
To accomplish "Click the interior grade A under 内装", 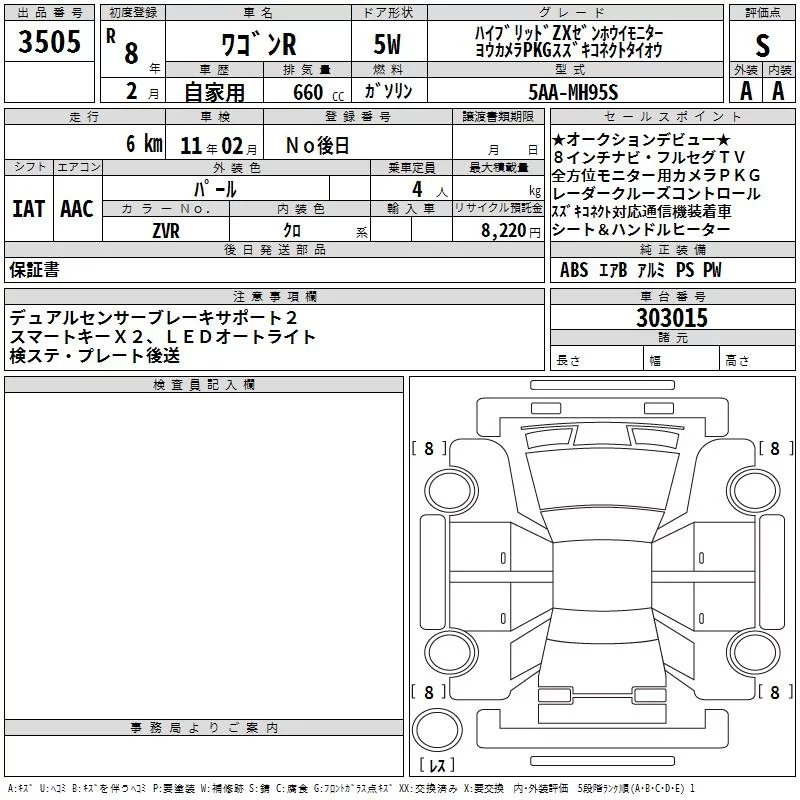I will click(778, 91).
